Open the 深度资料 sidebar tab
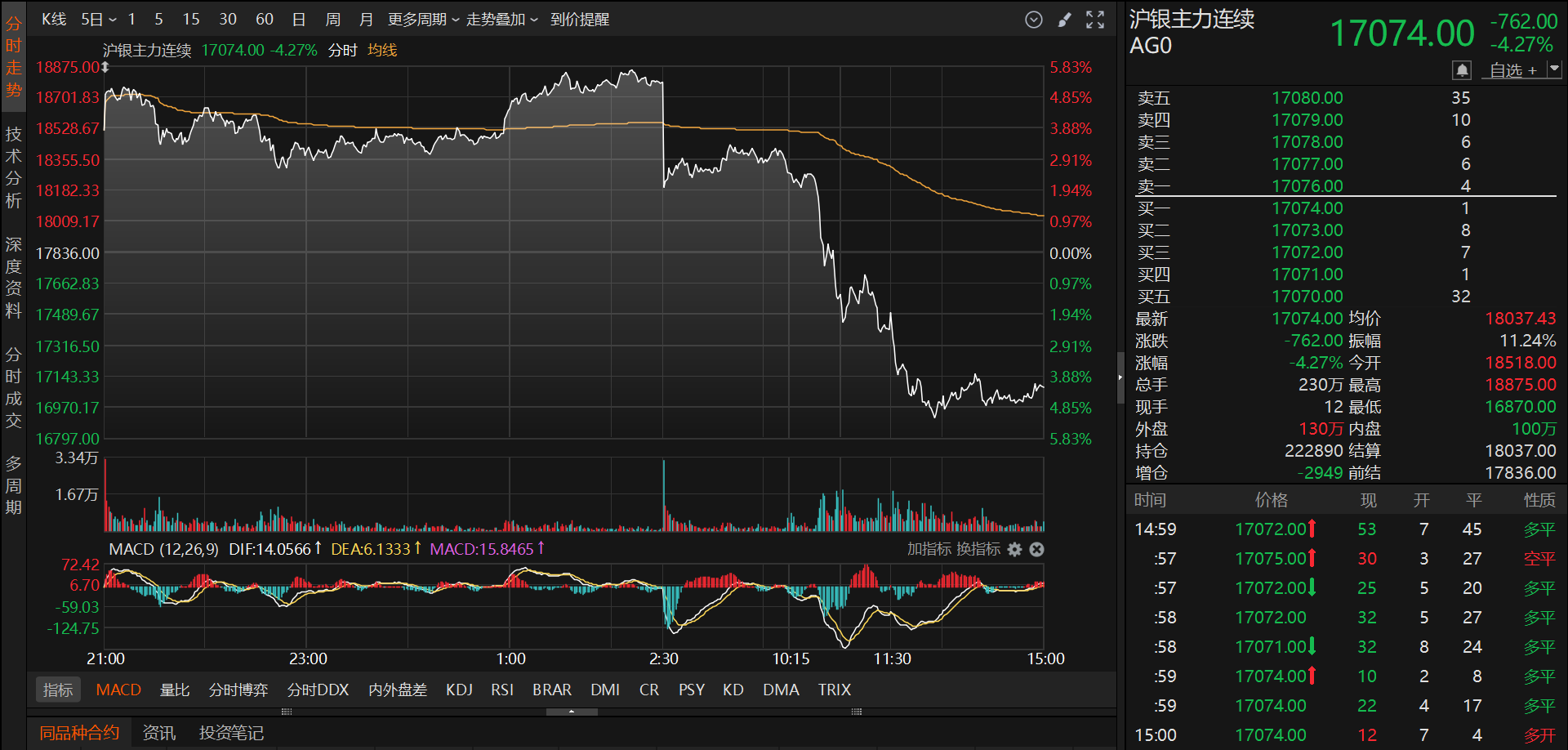 pos(14,278)
